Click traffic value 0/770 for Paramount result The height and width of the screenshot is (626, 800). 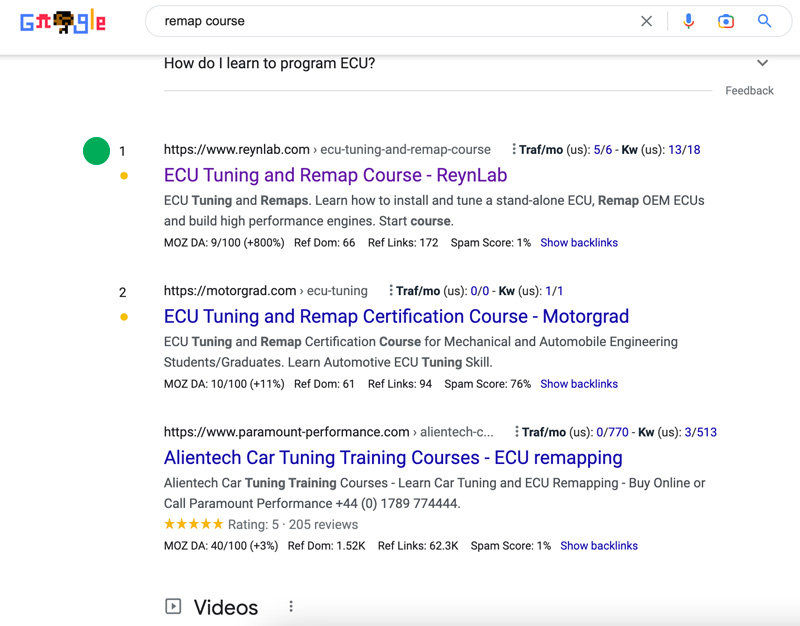[x=612, y=432]
